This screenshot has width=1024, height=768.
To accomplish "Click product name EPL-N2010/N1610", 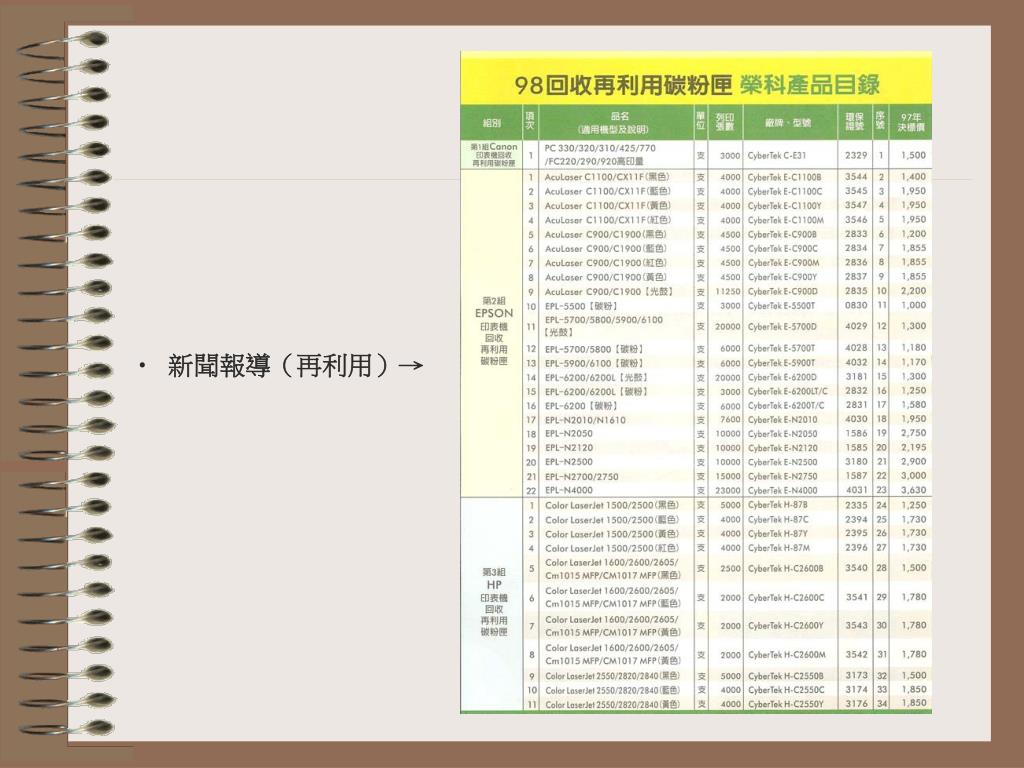I will tap(585, 420).
